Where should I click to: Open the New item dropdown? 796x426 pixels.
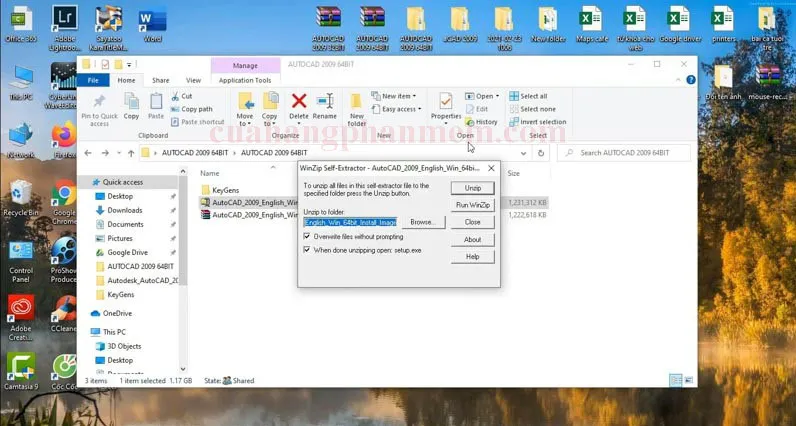pos(396,96)
